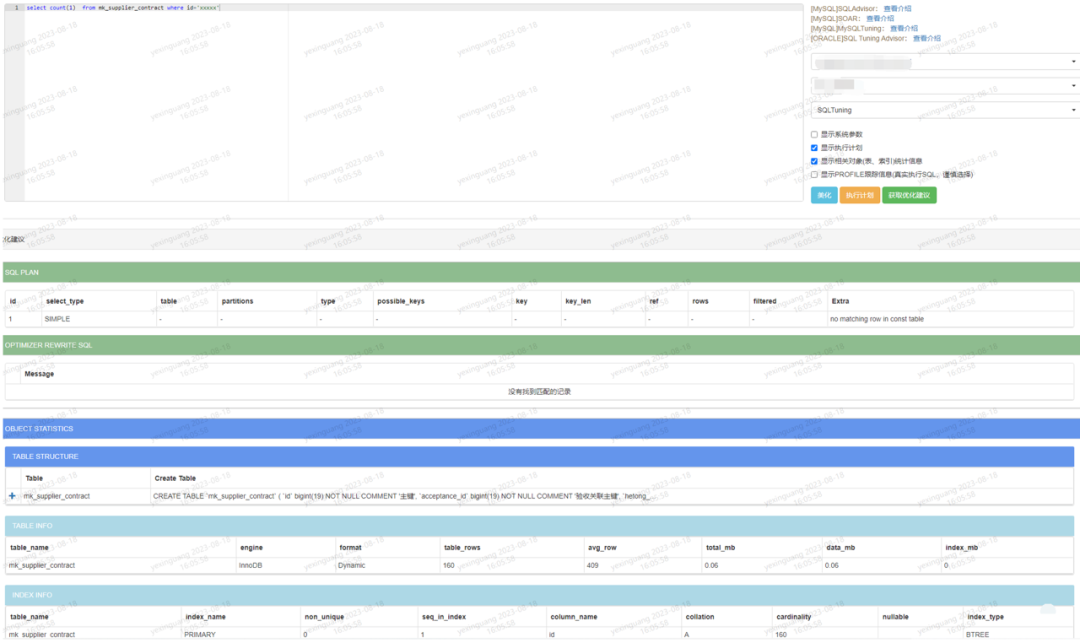Viewport: 1080px width, 643px height.
Task: Uncheck the 显示执行计划 checkbox
Action: pyautogui.click(x=814, y=147)
